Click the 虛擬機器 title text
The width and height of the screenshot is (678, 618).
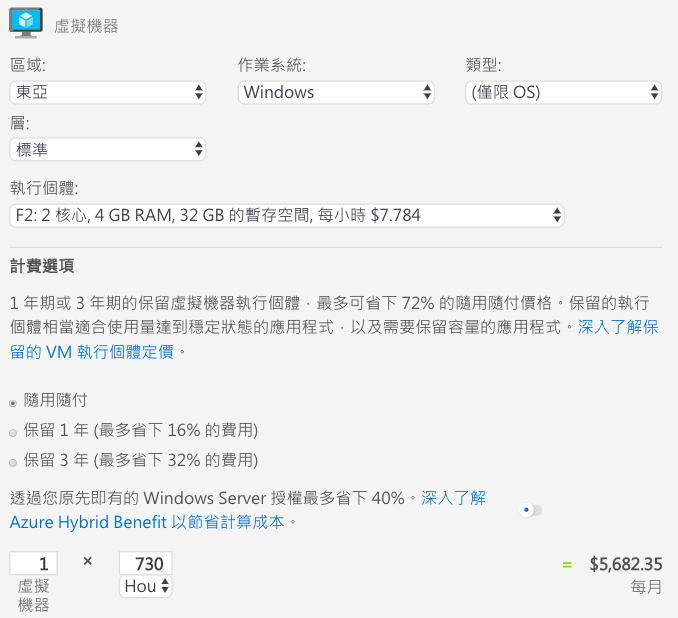(86, 26)
